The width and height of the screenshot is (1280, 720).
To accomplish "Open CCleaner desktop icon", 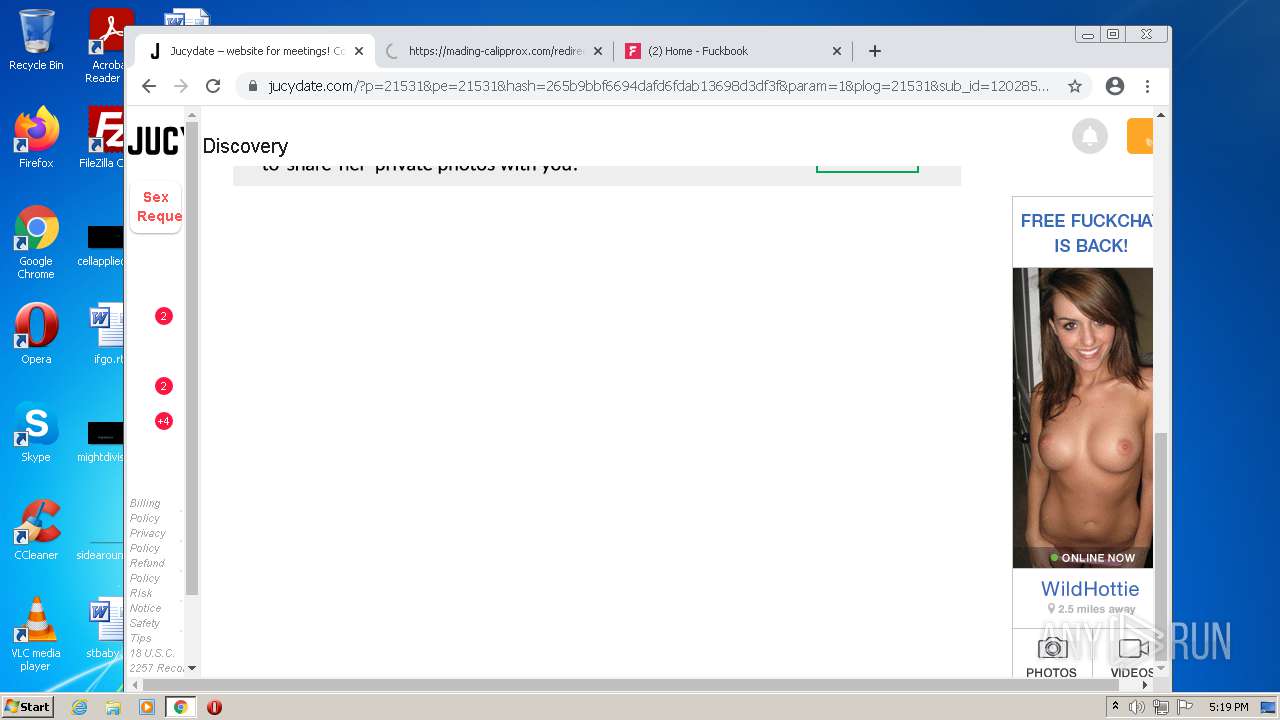I will point(36,530).
